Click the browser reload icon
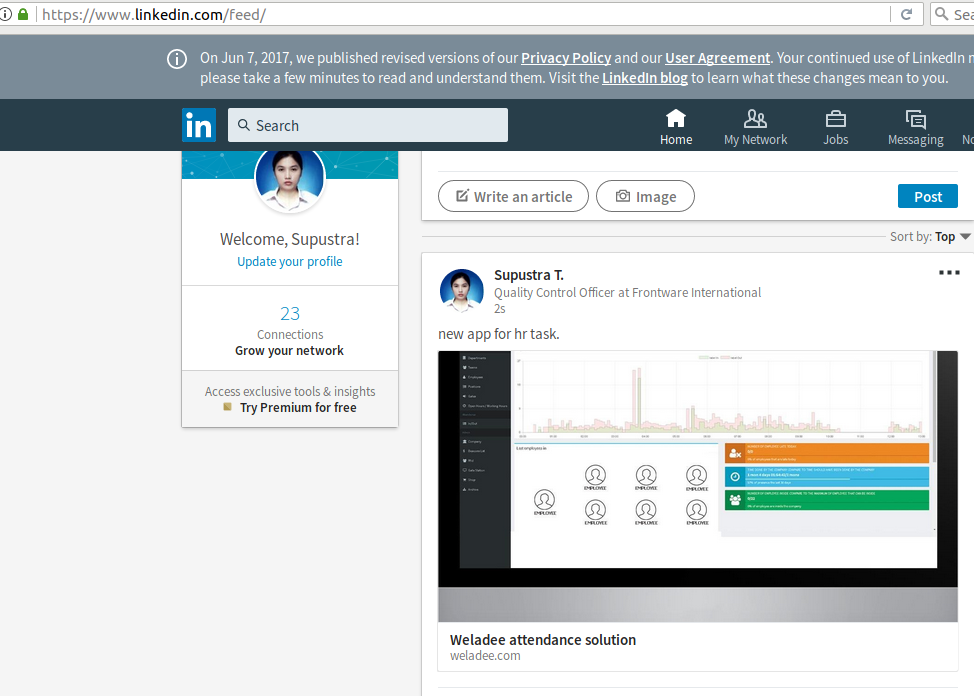974x696 pixels. pos(906,15)
